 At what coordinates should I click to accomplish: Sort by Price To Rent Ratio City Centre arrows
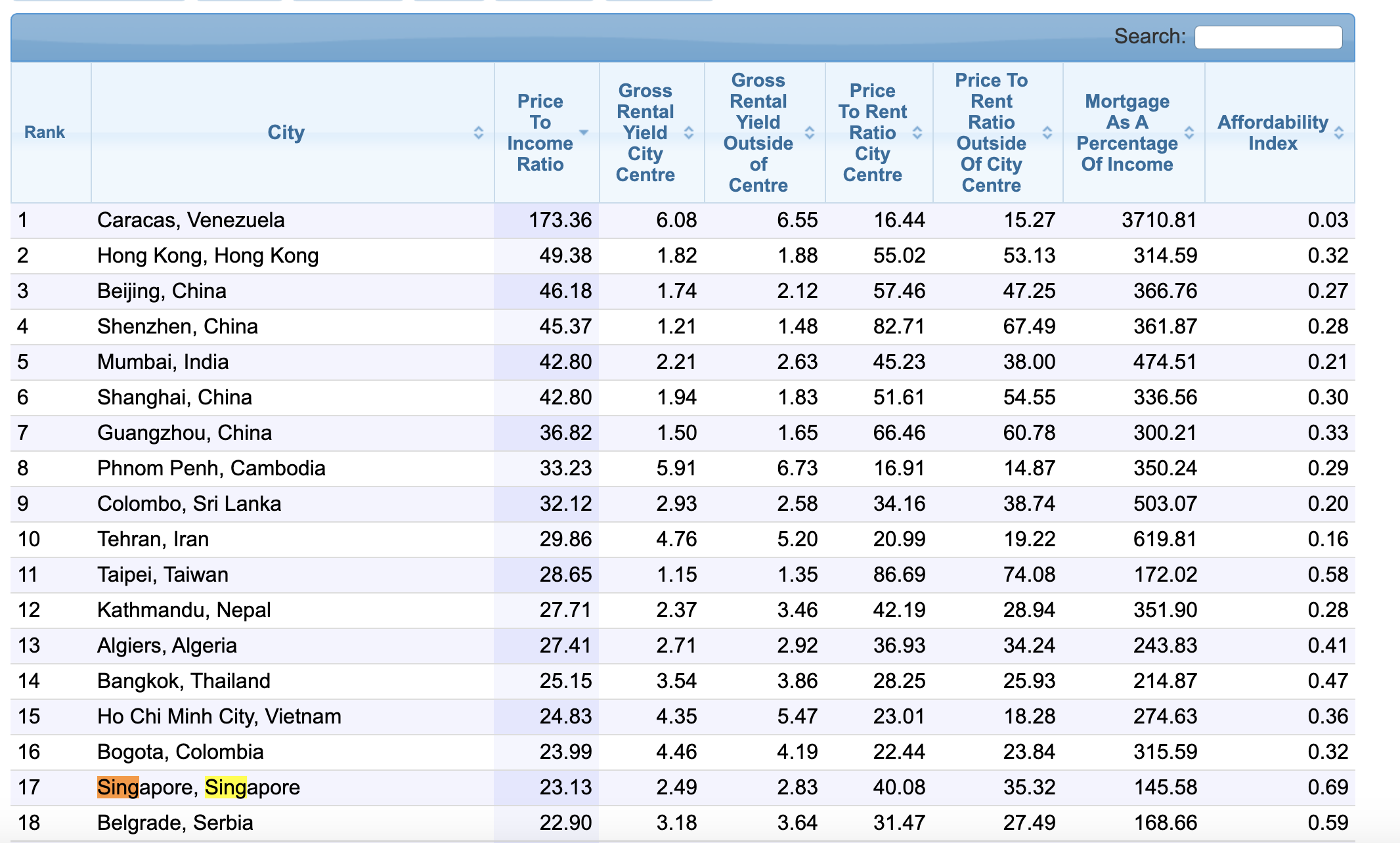917,133
